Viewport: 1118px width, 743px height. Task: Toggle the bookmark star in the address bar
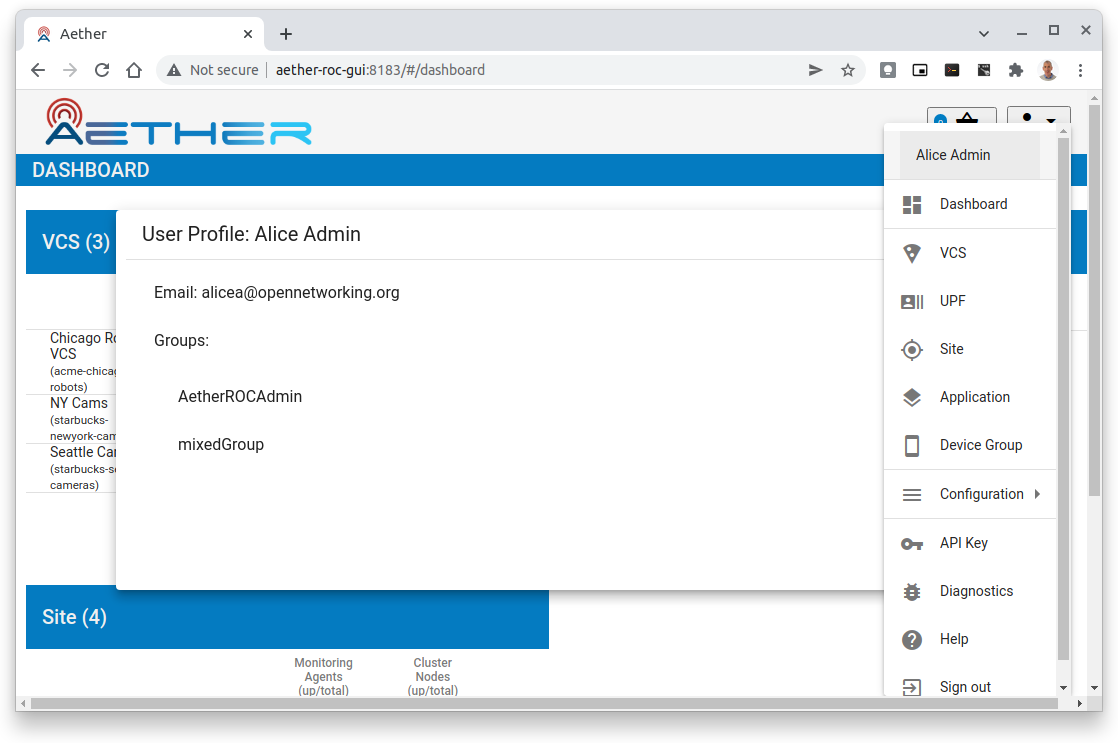coord(848,70)
